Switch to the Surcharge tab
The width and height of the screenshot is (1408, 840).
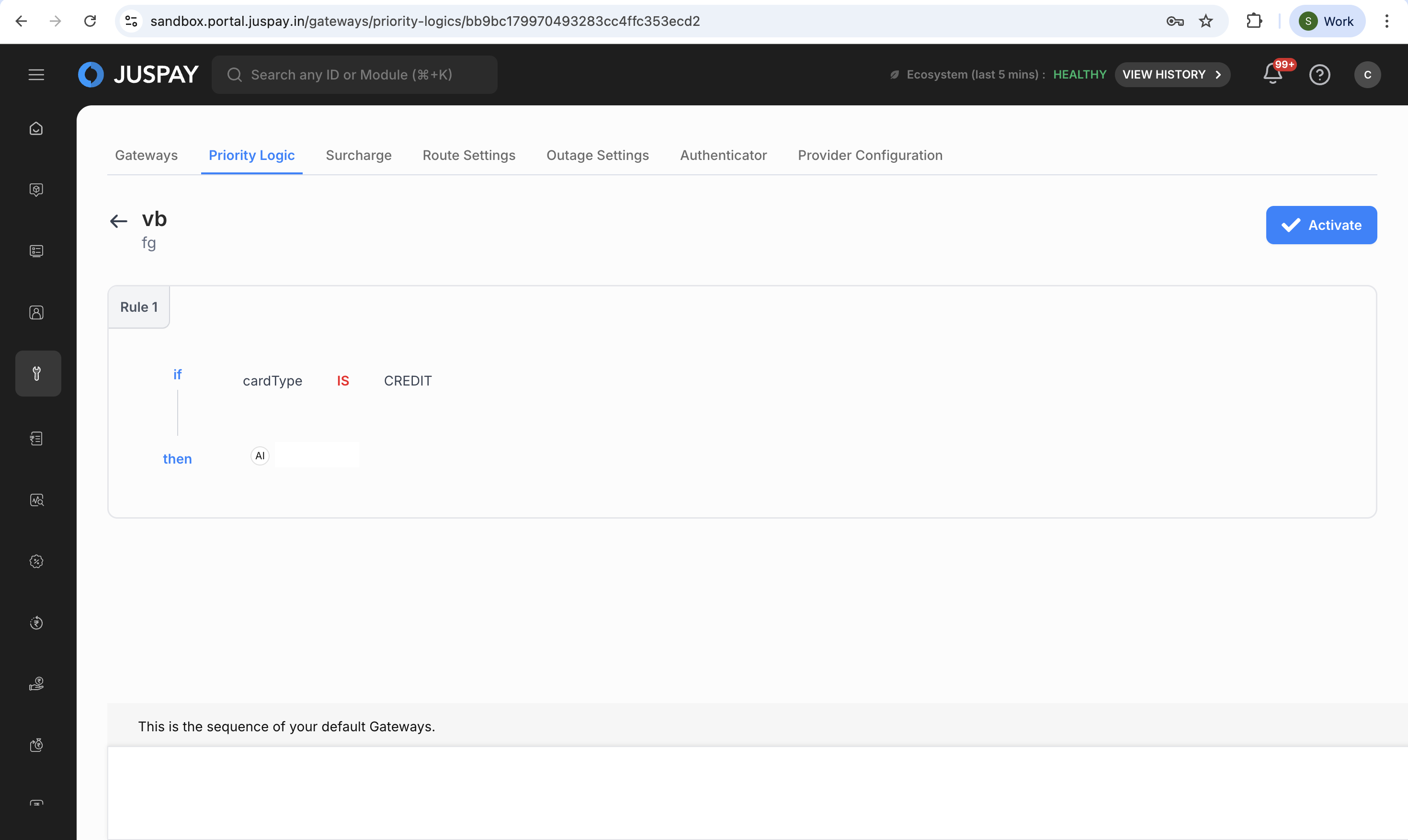click(358, 155)
